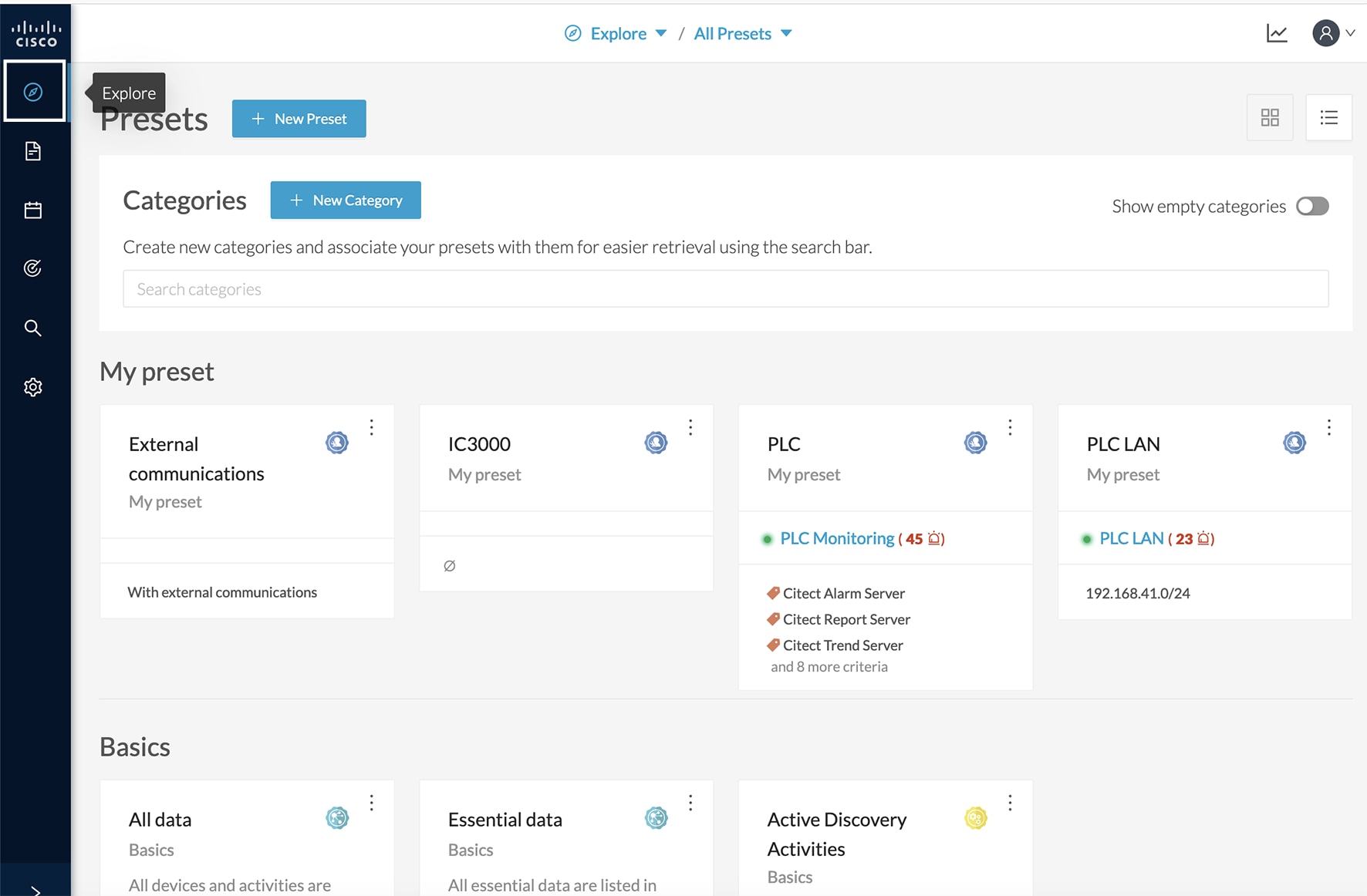The image size is (1367, 896).
Task: Click the Basics category heading
Action: pos(135,747)
